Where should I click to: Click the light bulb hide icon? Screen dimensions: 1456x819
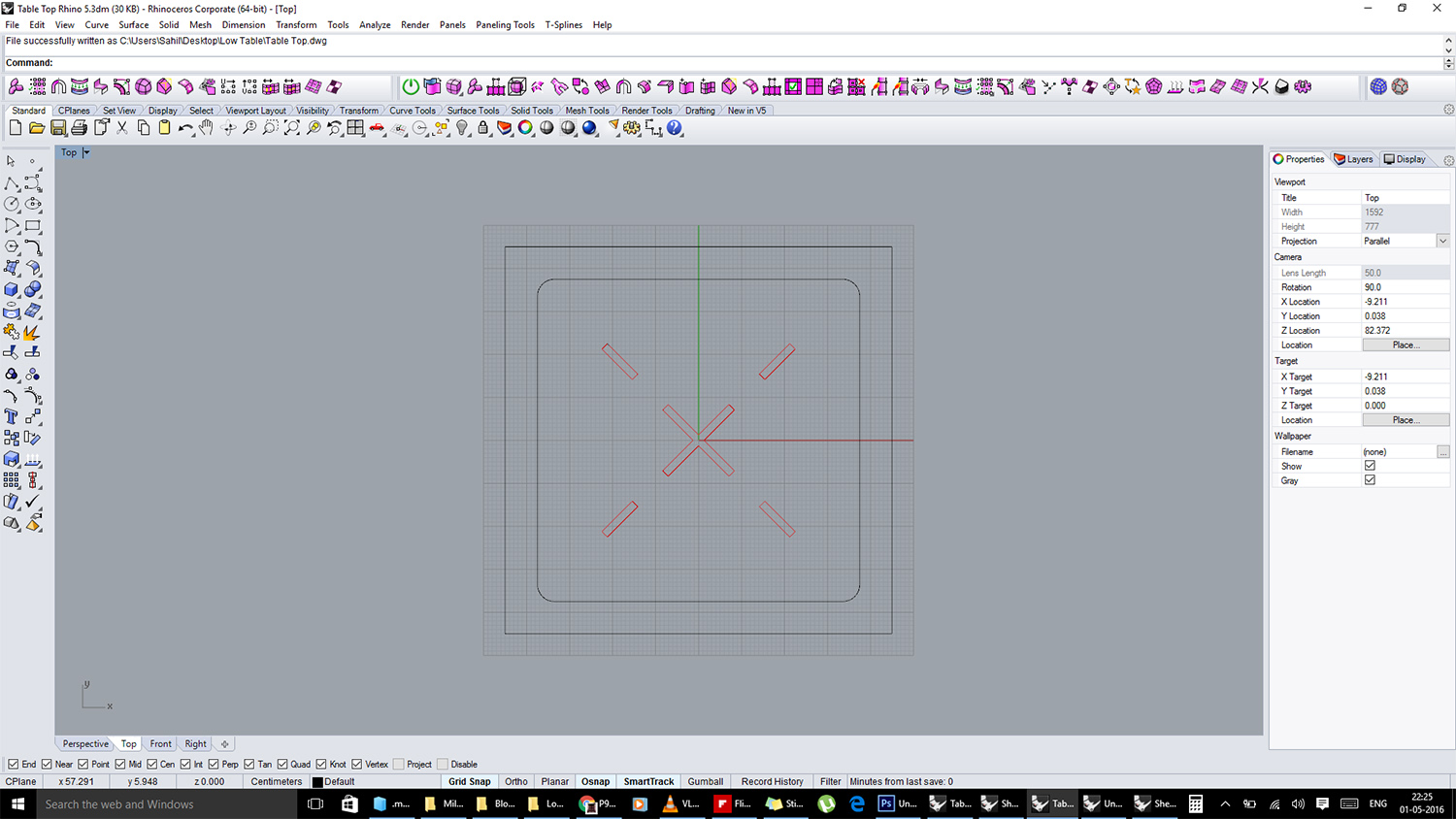point(462,128)
